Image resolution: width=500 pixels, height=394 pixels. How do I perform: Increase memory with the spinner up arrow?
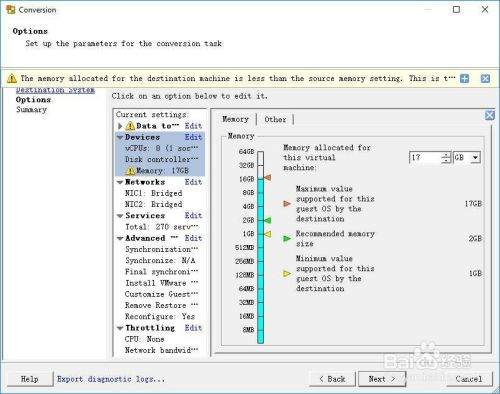click(446, 155)
